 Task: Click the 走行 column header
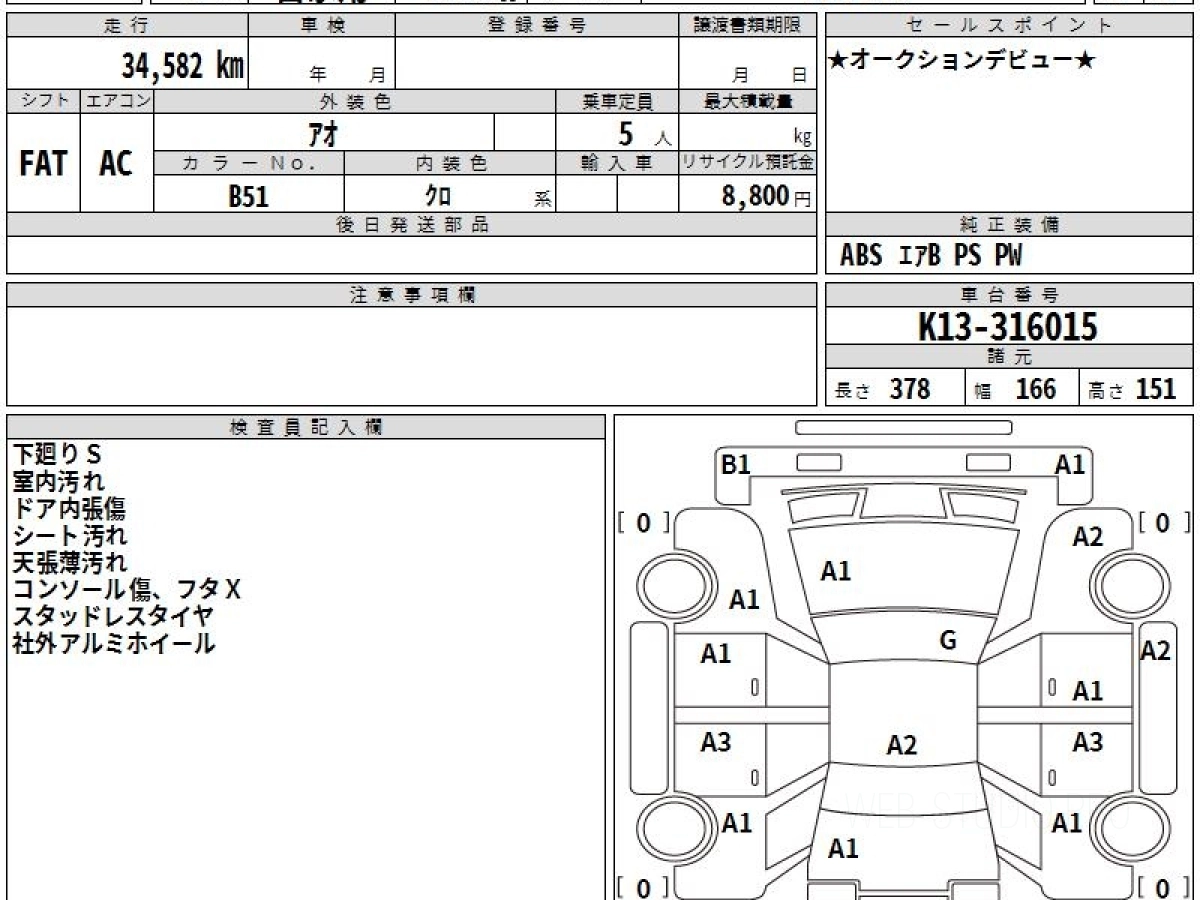click(x=127, y=26)
